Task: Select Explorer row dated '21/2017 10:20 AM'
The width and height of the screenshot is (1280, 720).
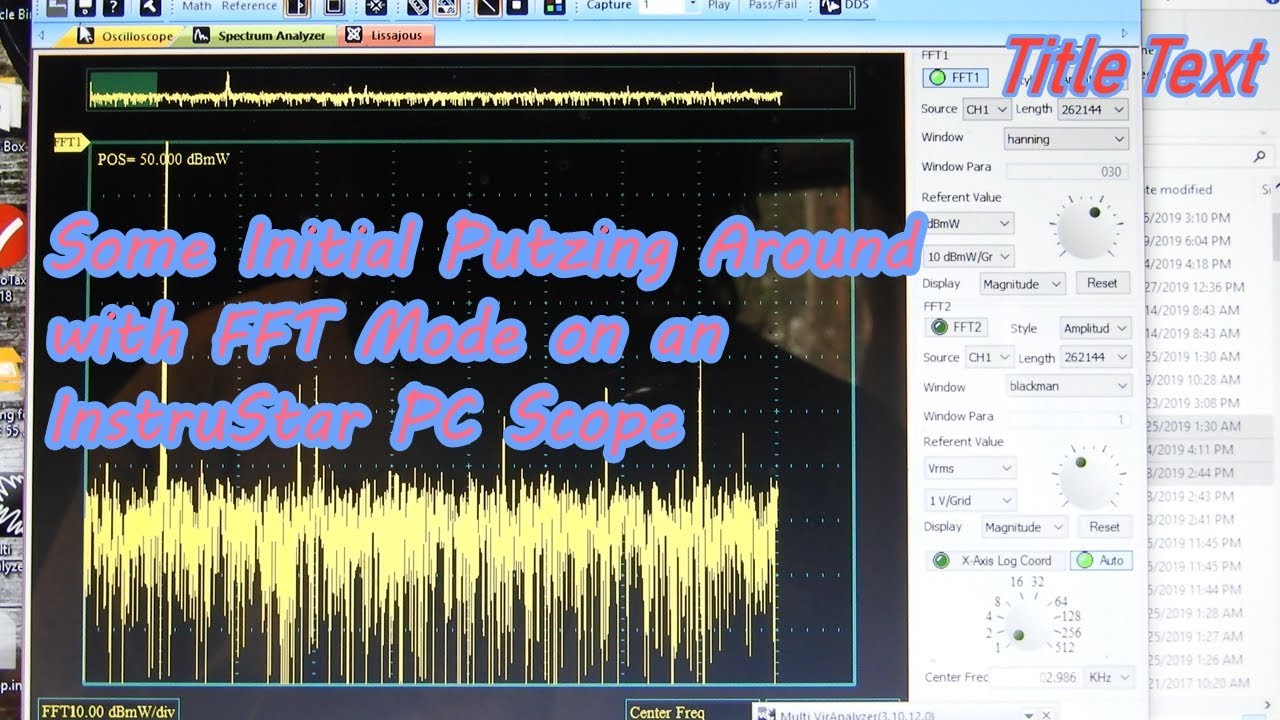Action: 1200,683
